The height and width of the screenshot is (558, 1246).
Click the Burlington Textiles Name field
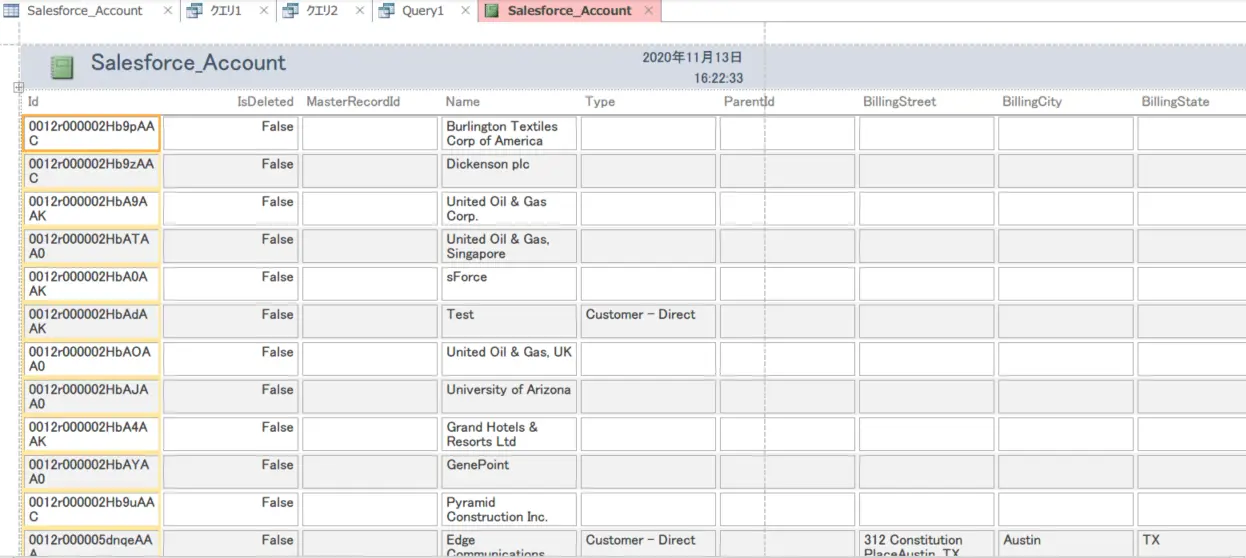tap(509, 134)
